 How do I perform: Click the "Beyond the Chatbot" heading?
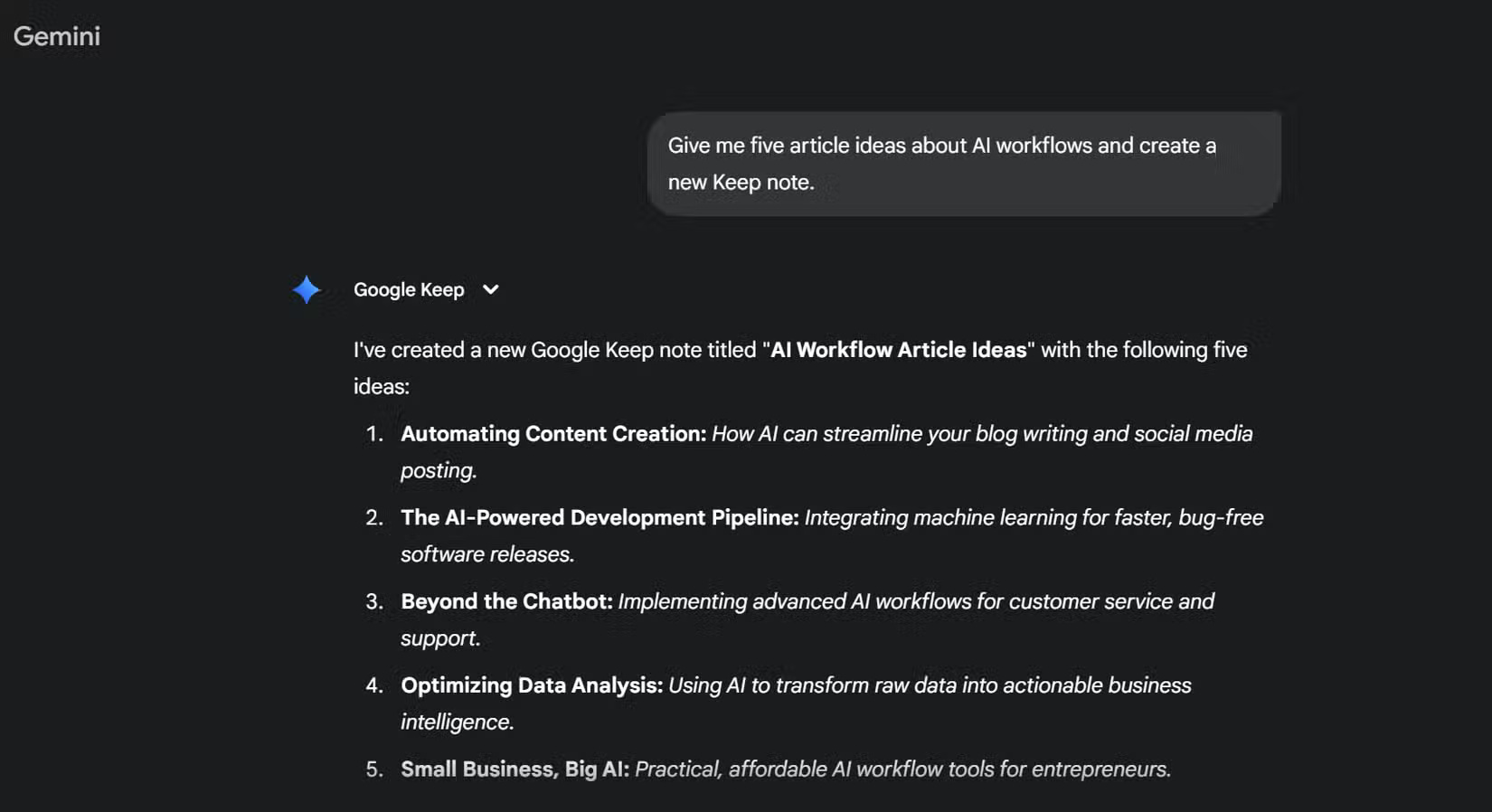506,602
